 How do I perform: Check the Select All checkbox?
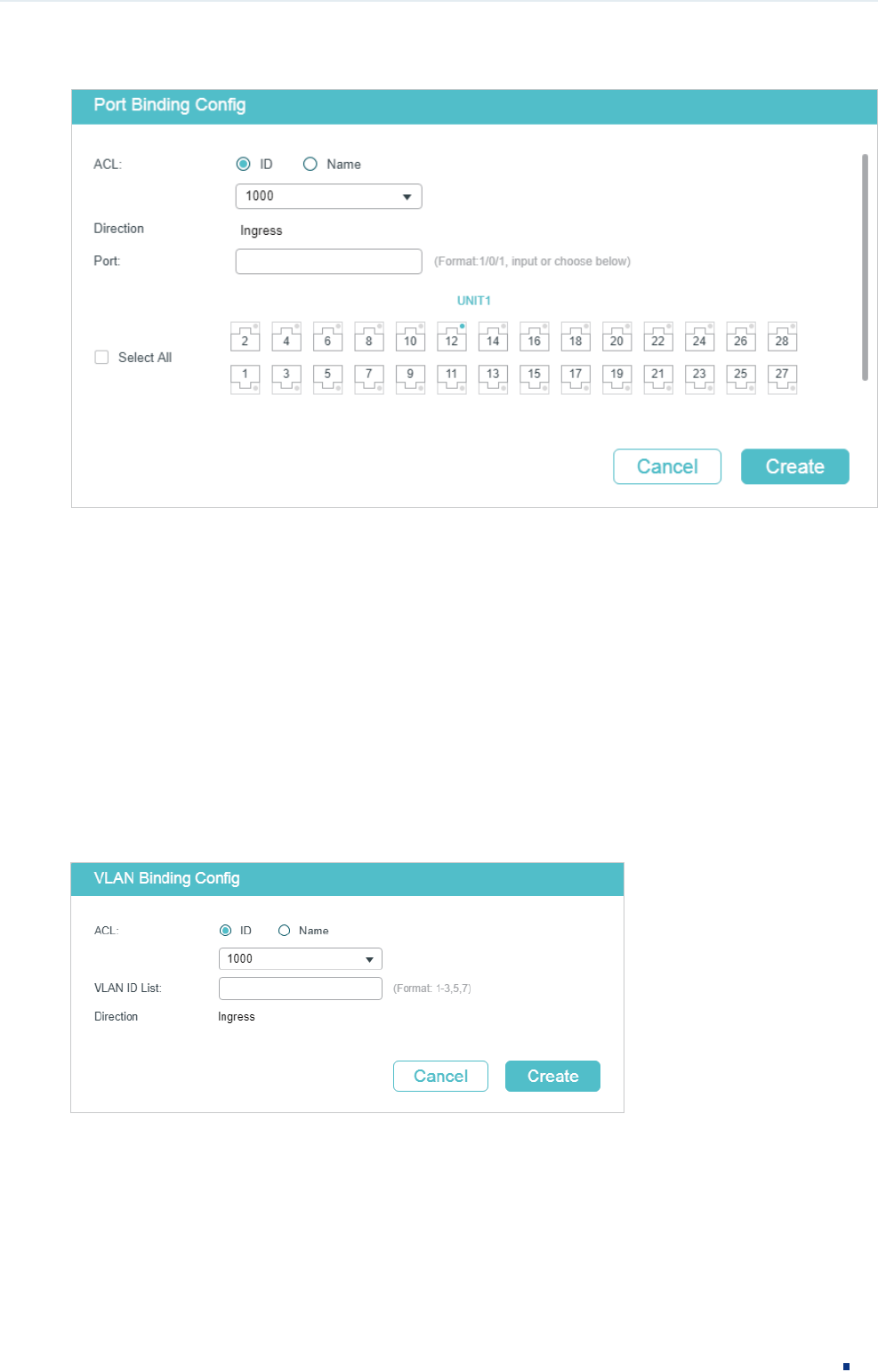tap(101, 357)
